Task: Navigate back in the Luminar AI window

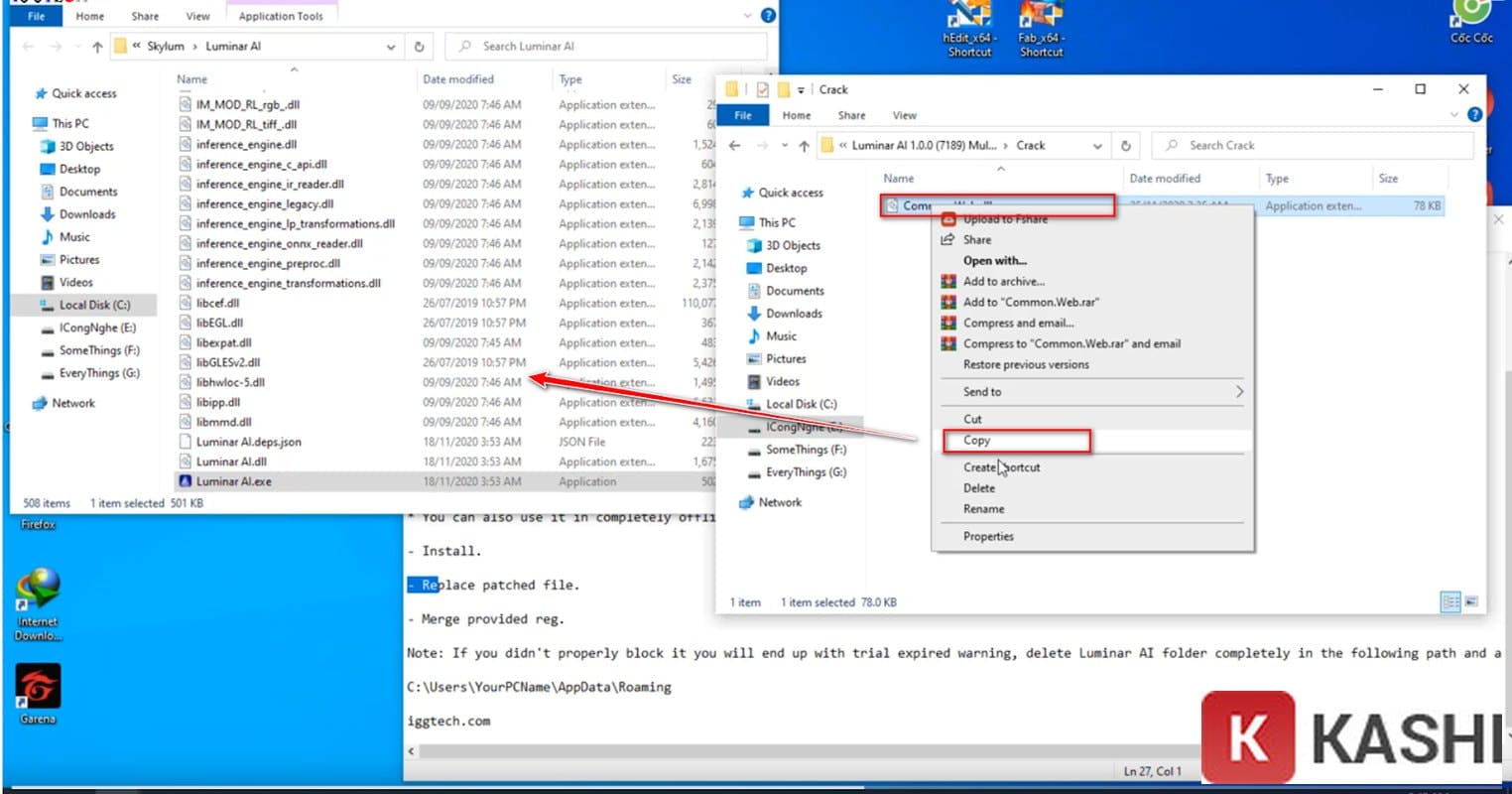Action: [x=27, y=46]
